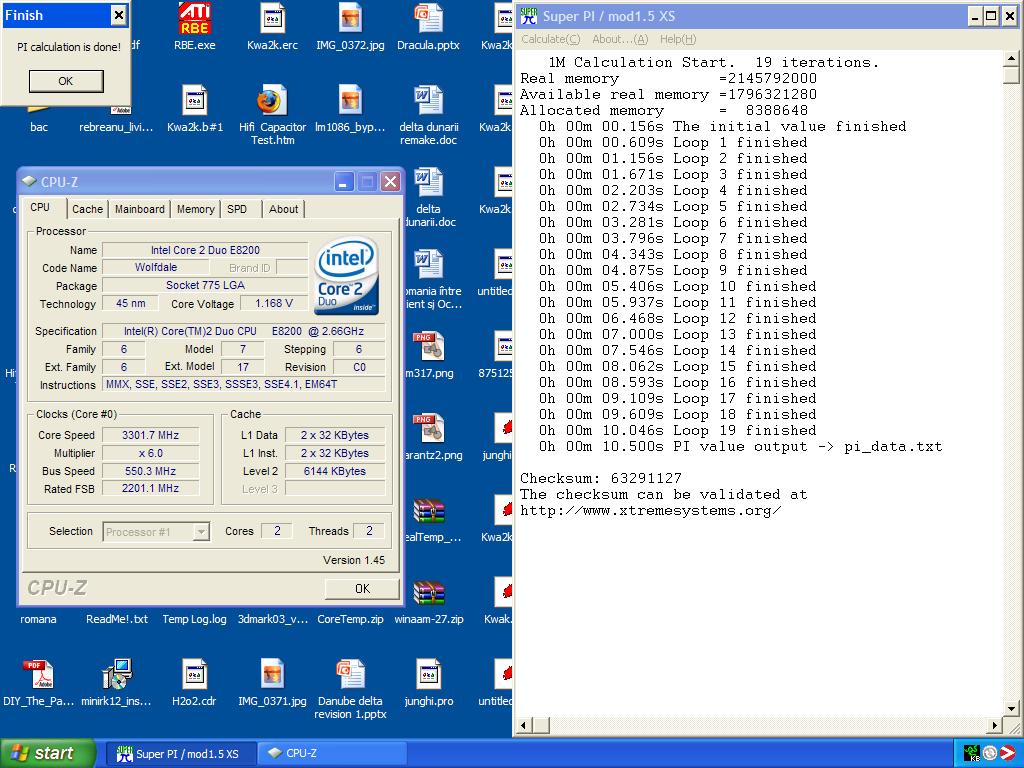Open rebreanu_livi... desktop icon
This screenshot has height=768, width=1024.
pos(116,127)
